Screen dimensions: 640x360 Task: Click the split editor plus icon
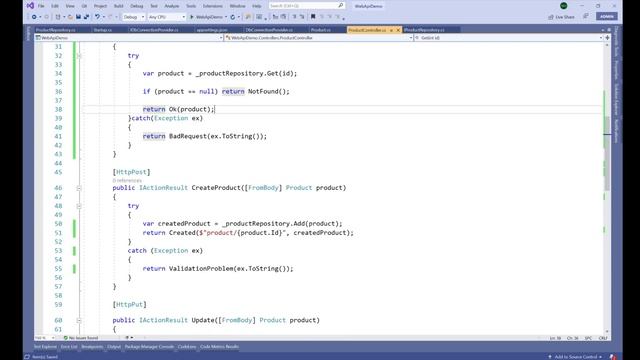[x=607, y=38]
